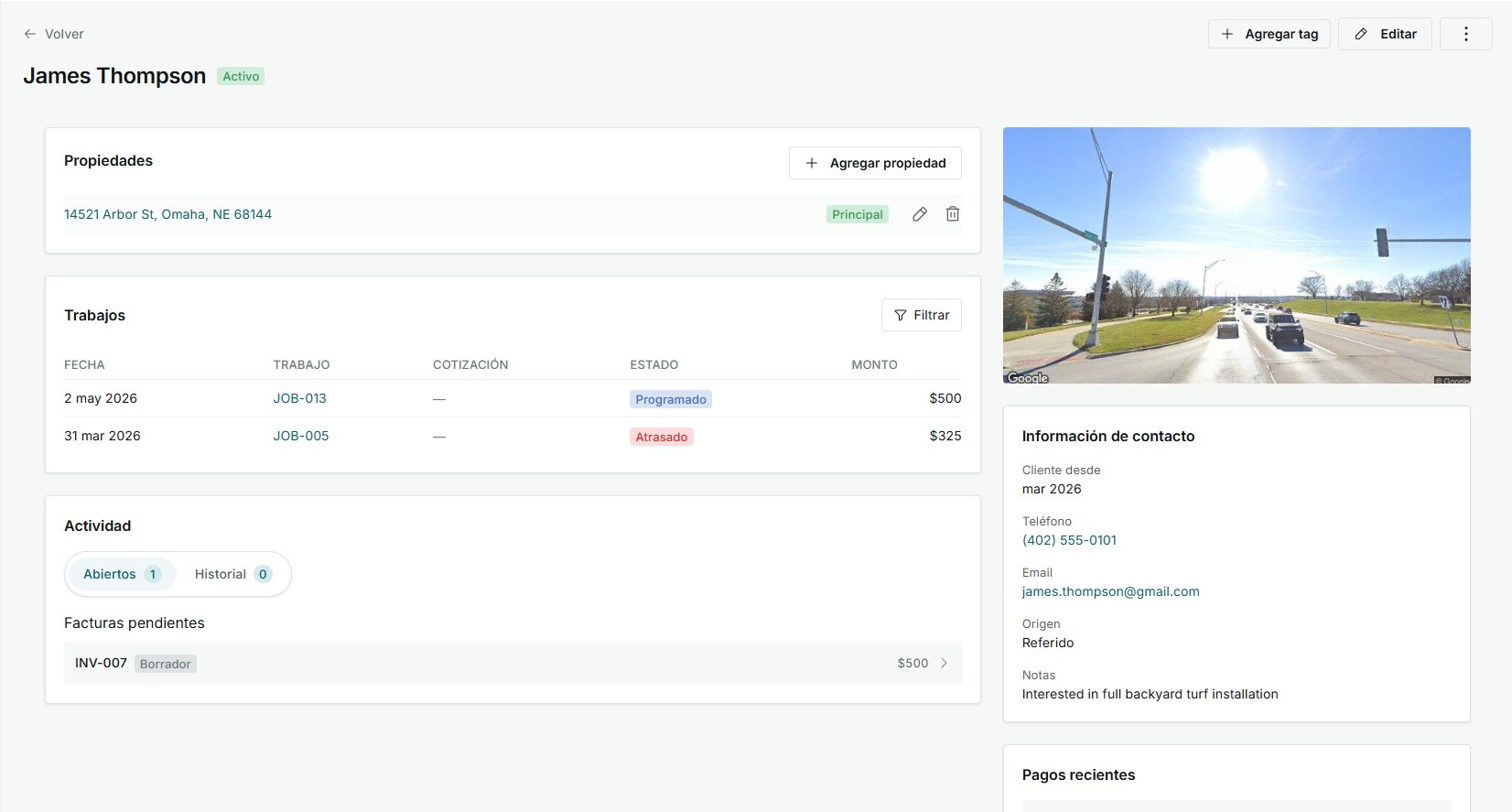This screenshot has height=812, width=1512.
Task: Call the phone number (402) 555-0101
Action: (x=1069, y=540)
